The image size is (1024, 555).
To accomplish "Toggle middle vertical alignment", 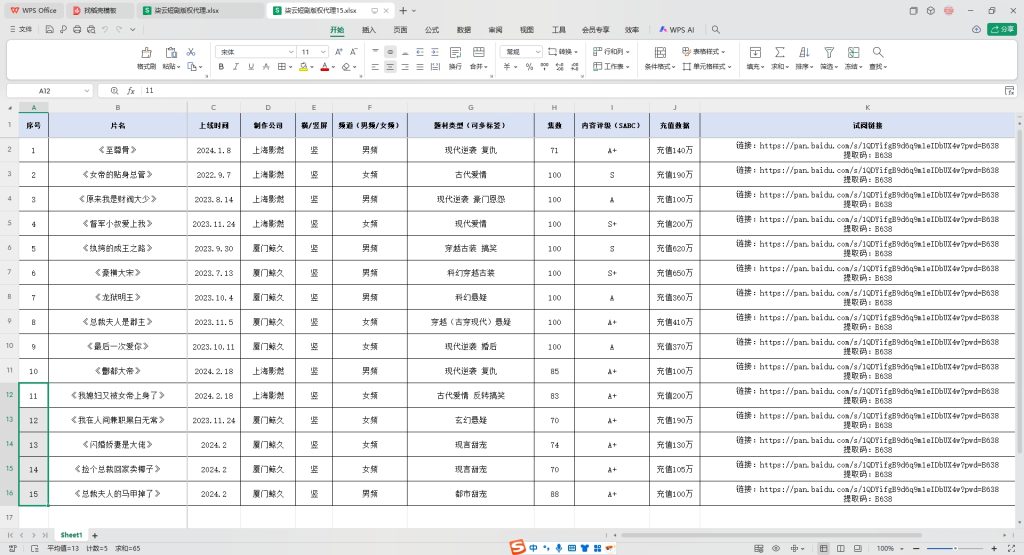I will point(390,52).
